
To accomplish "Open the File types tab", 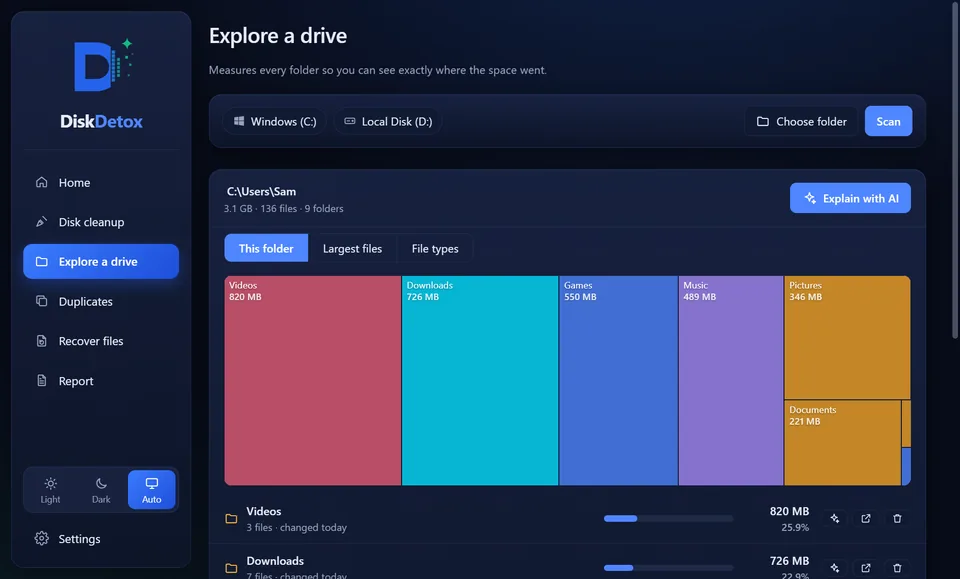I will [435, 248].
